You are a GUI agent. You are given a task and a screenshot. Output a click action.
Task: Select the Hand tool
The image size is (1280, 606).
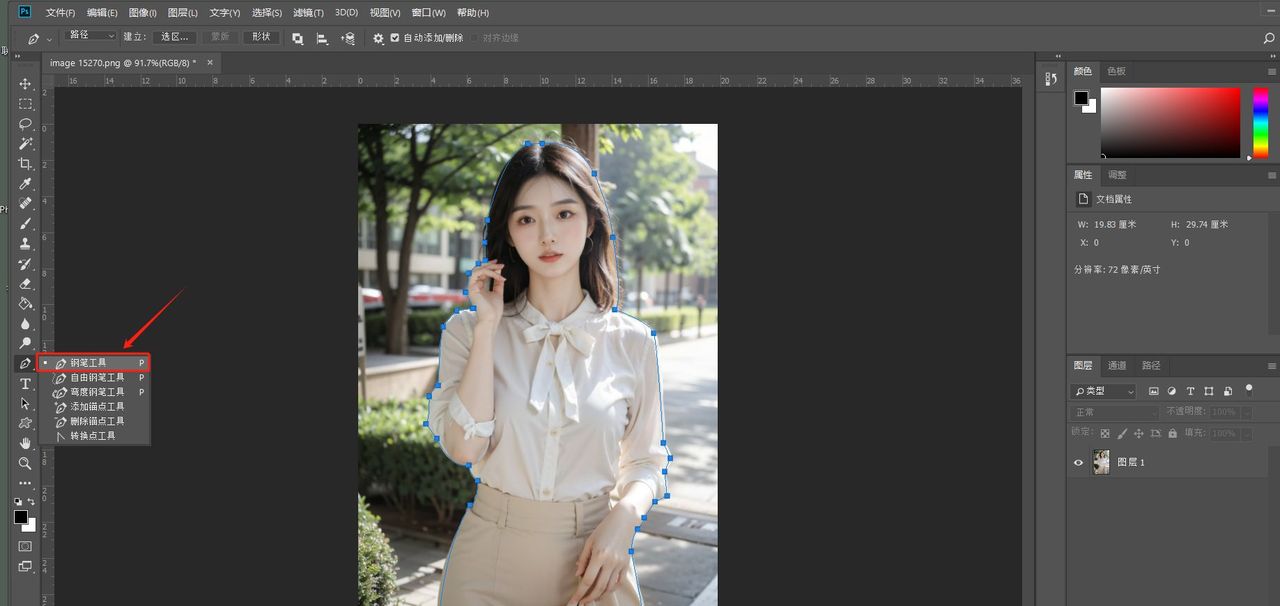coord(25,443)
